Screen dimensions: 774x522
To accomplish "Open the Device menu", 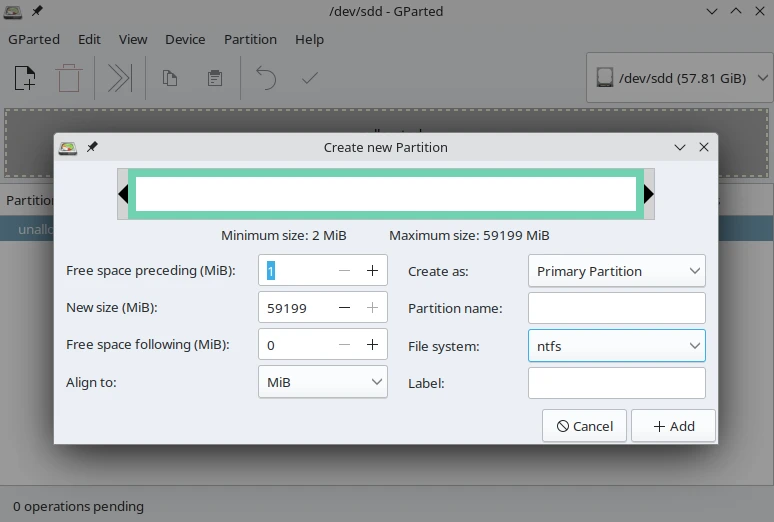I will click(x=185, y=39).
